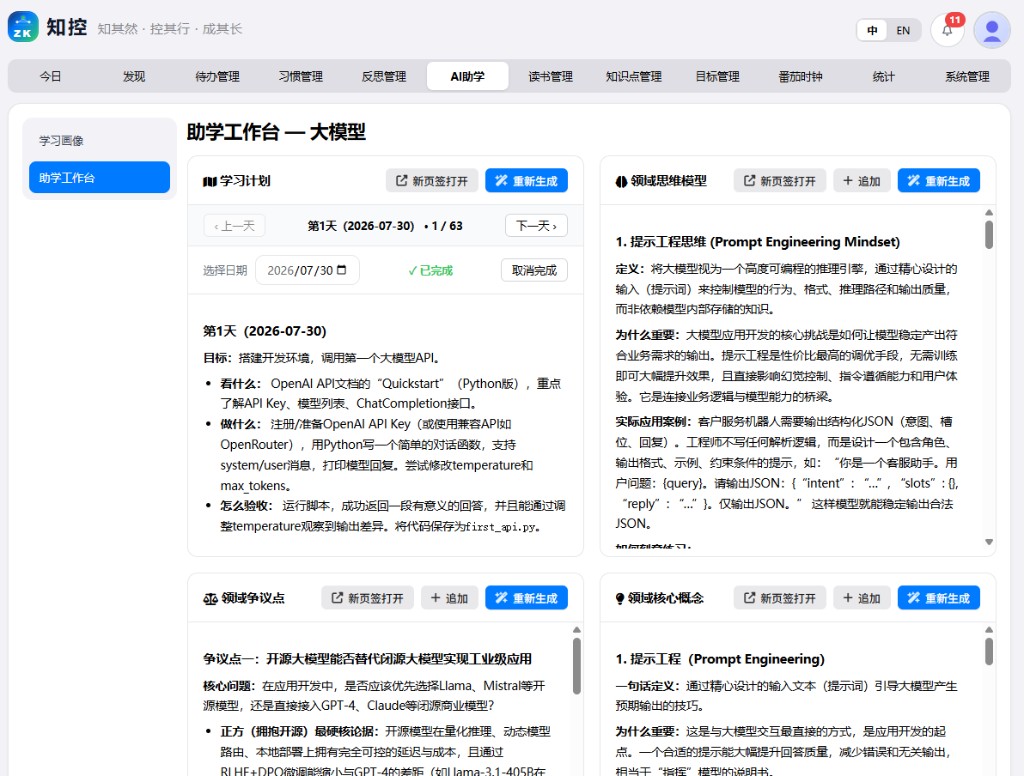
Task: Switch language to 中
Action: [x=872, y=30]
